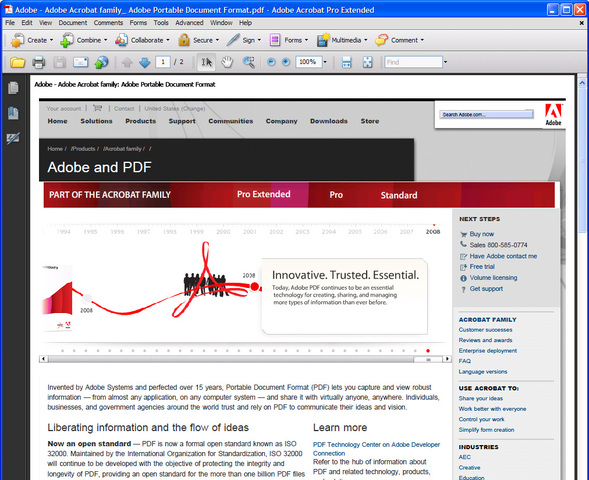
Task: Open PDF Technology Center on Adobe Developer link
Action: coord(376,449)
